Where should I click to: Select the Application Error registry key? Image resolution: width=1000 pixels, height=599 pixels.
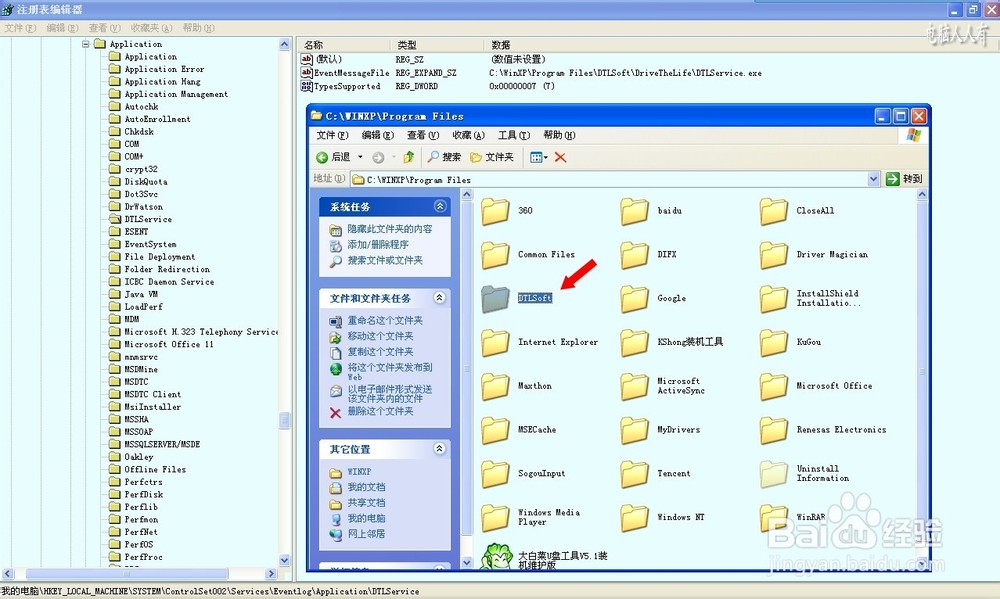(x=165, y=70)
